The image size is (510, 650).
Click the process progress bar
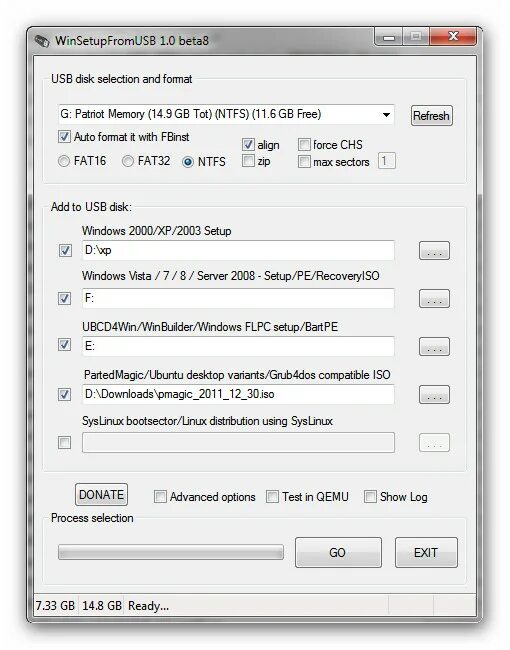tap(170, 552)
